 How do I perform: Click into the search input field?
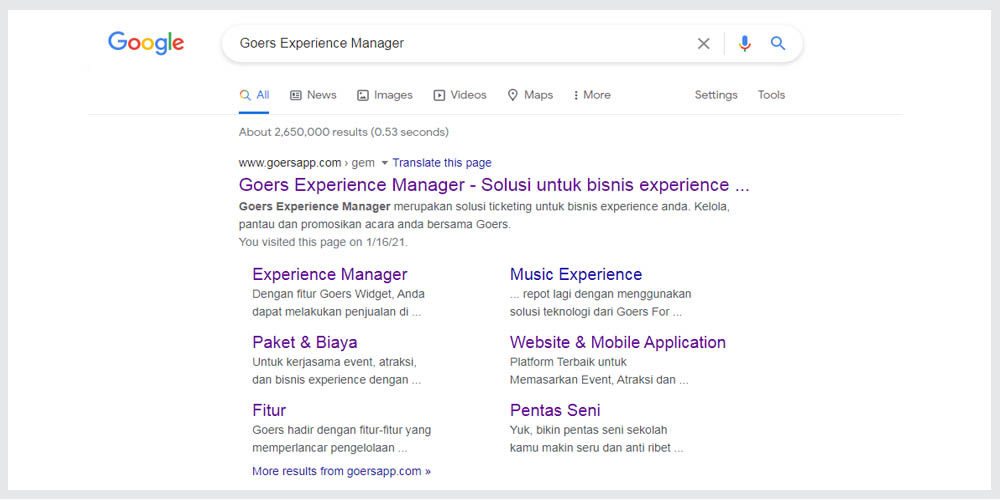tap(462, 43)
